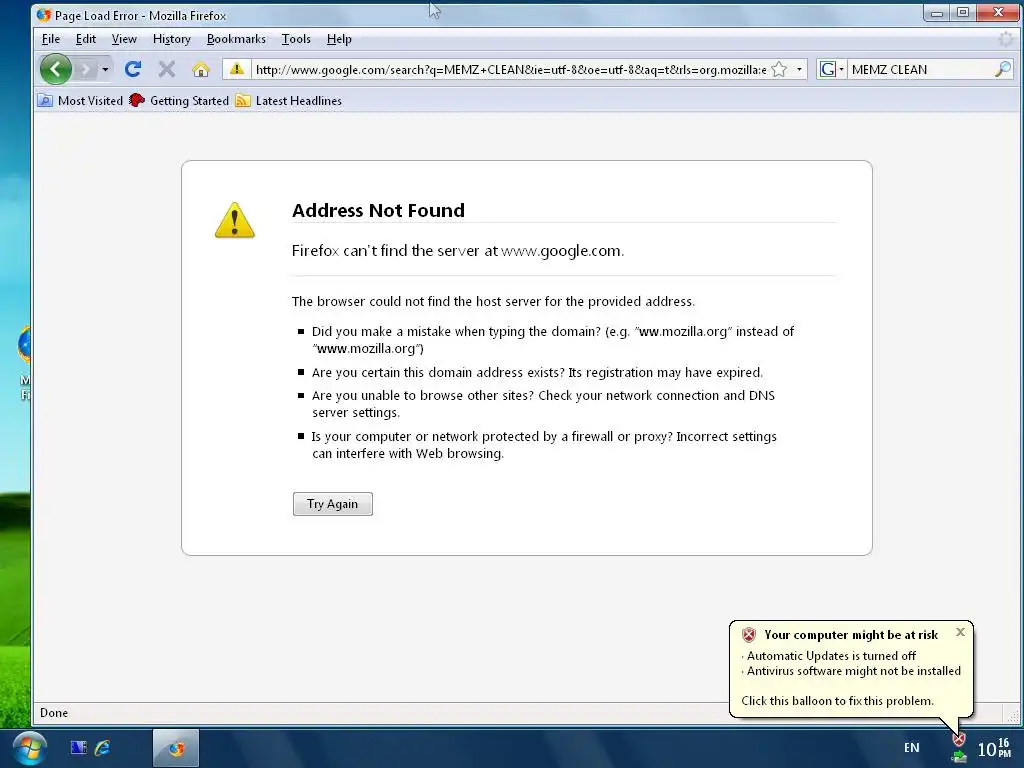Open the Latest Headlines feed bookmark

(x=289, y=101)
